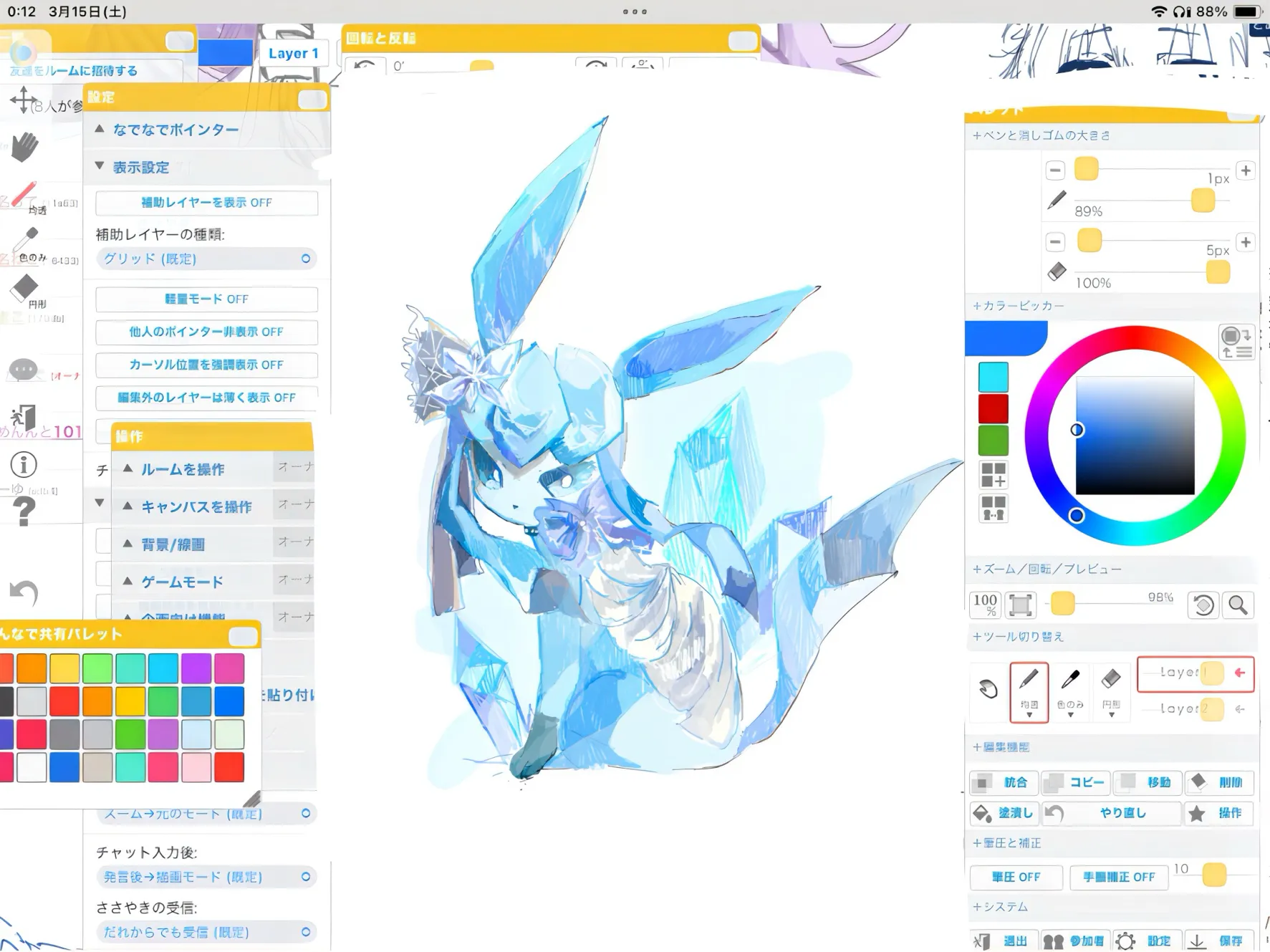The height and width of the screenshot is (952, 1270).
Task: Click the システム section header
Action: pos(1112,908)
